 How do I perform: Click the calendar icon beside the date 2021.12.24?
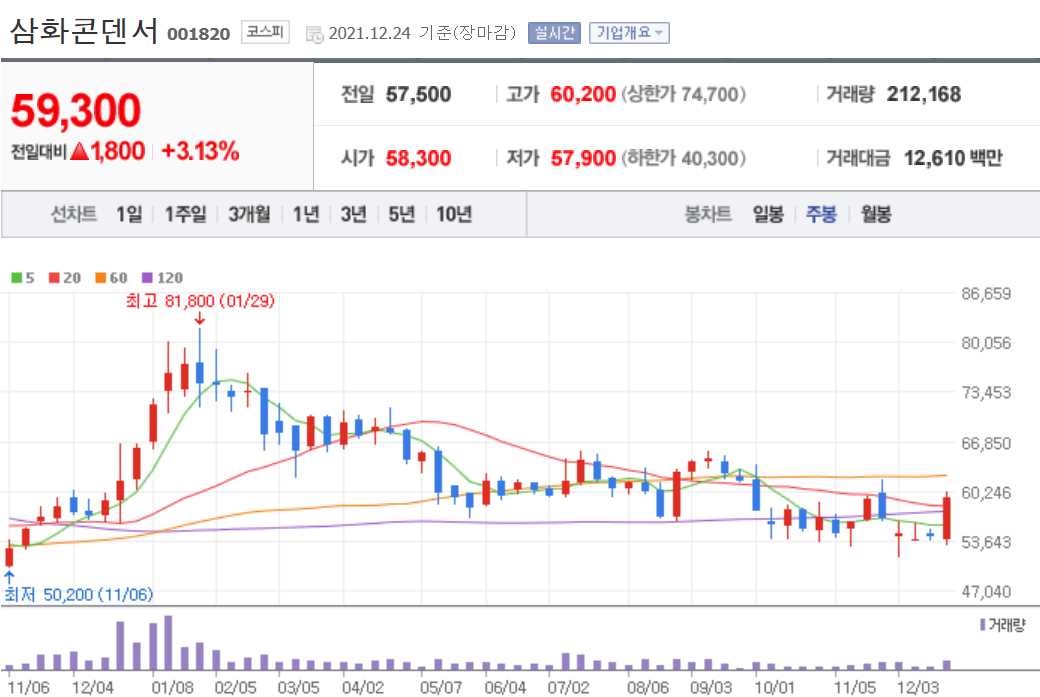312,33
